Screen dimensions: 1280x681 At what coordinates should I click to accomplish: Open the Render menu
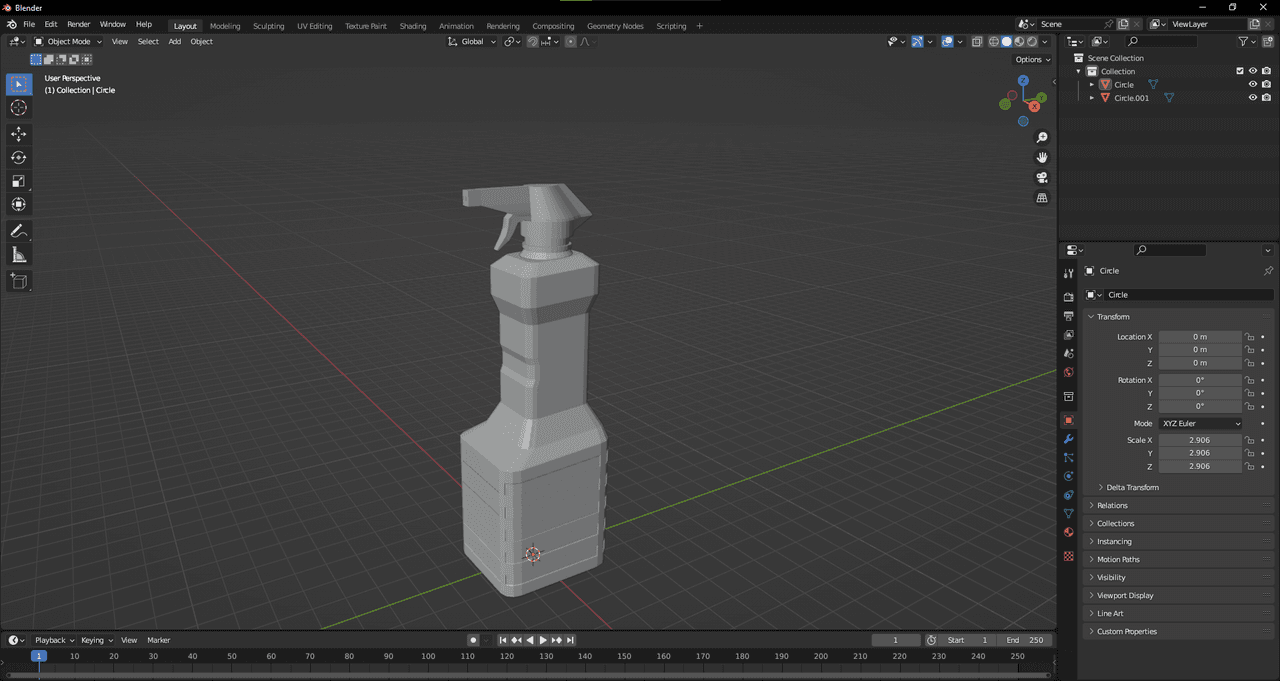click(78, 24)
